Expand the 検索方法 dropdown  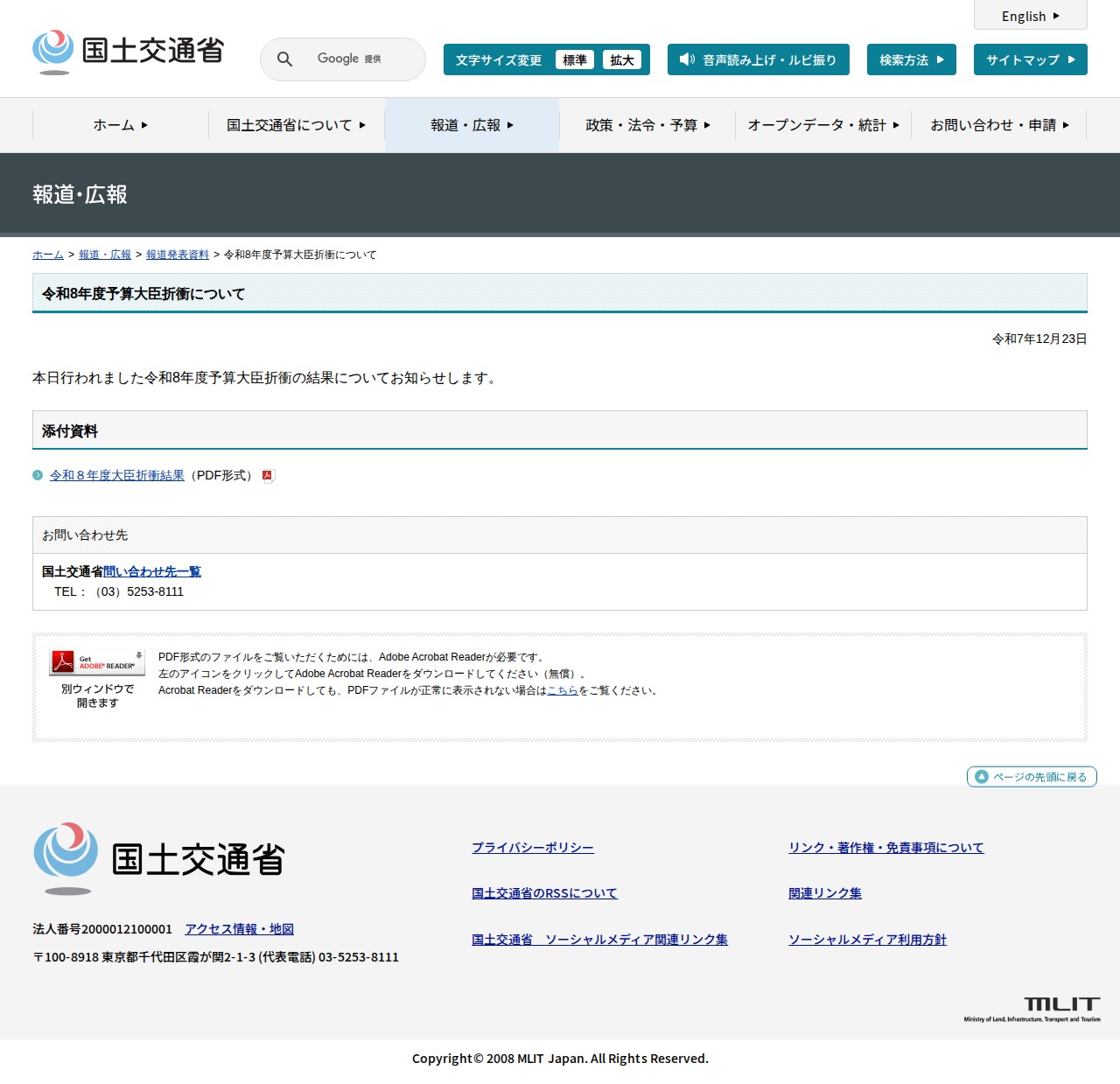tap(910, 59)
